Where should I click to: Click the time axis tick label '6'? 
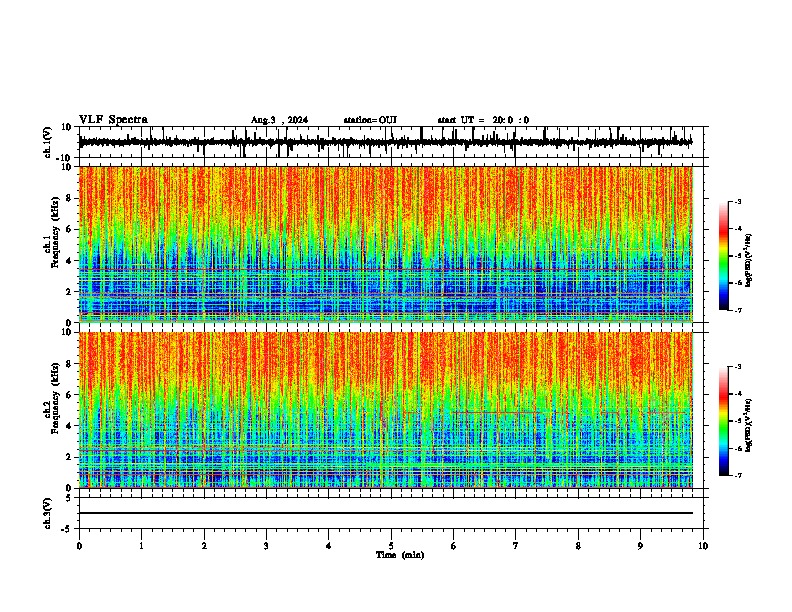tap(454, 546)
